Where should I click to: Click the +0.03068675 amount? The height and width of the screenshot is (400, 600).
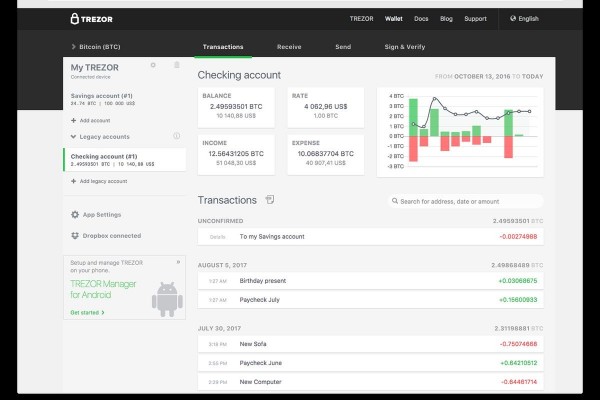[518, 281]
